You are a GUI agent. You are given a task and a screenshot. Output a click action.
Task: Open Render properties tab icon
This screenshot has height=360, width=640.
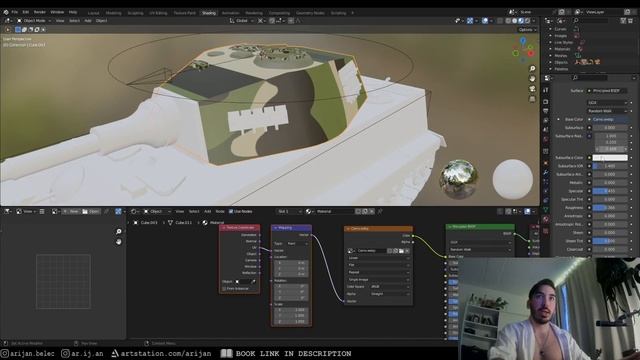[x=546, y=102]
